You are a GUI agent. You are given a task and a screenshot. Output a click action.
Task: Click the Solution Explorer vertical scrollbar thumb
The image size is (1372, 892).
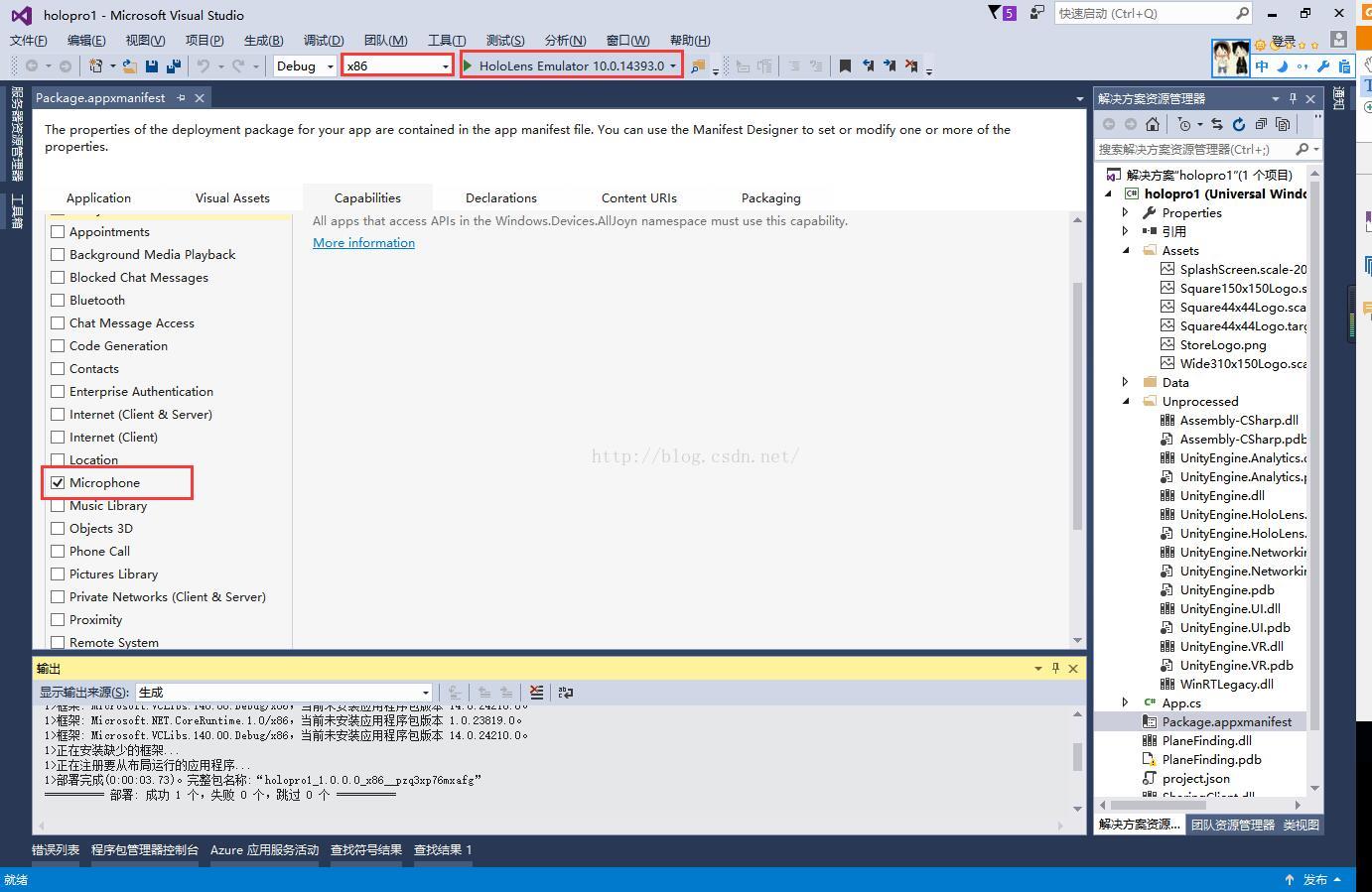click(1315, 456)
